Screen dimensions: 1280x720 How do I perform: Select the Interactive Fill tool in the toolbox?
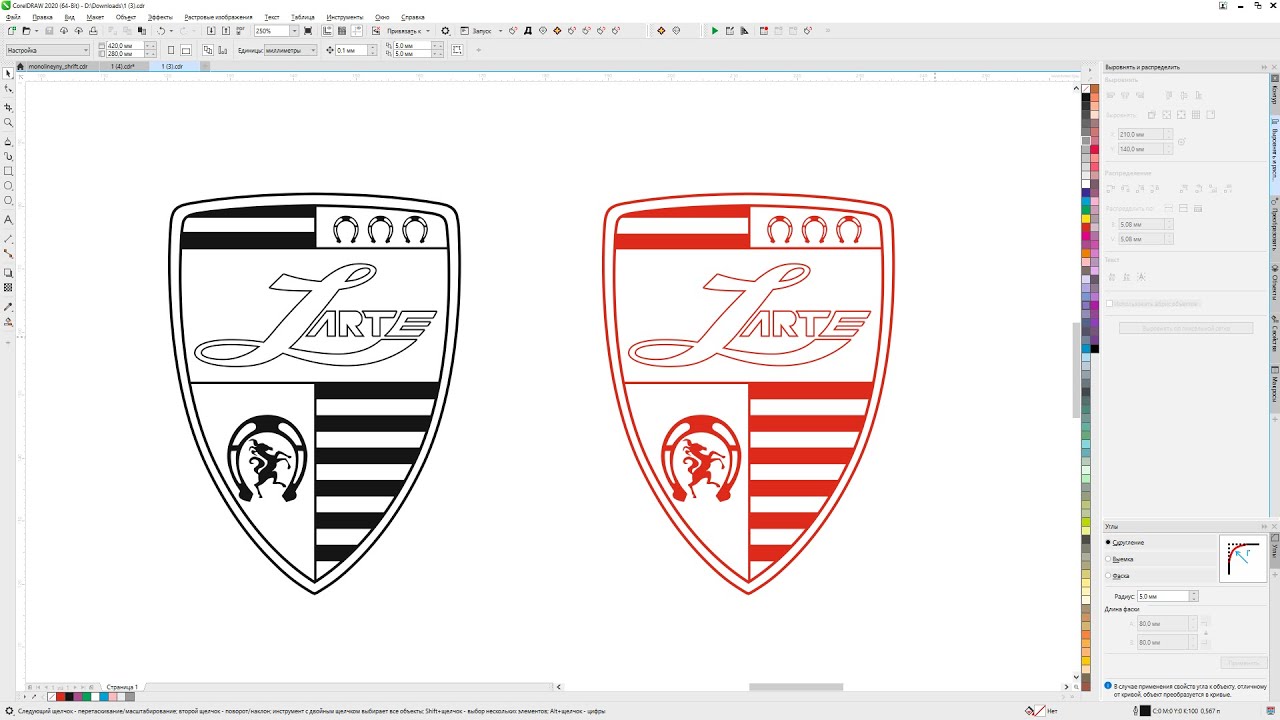click(9, 322)
